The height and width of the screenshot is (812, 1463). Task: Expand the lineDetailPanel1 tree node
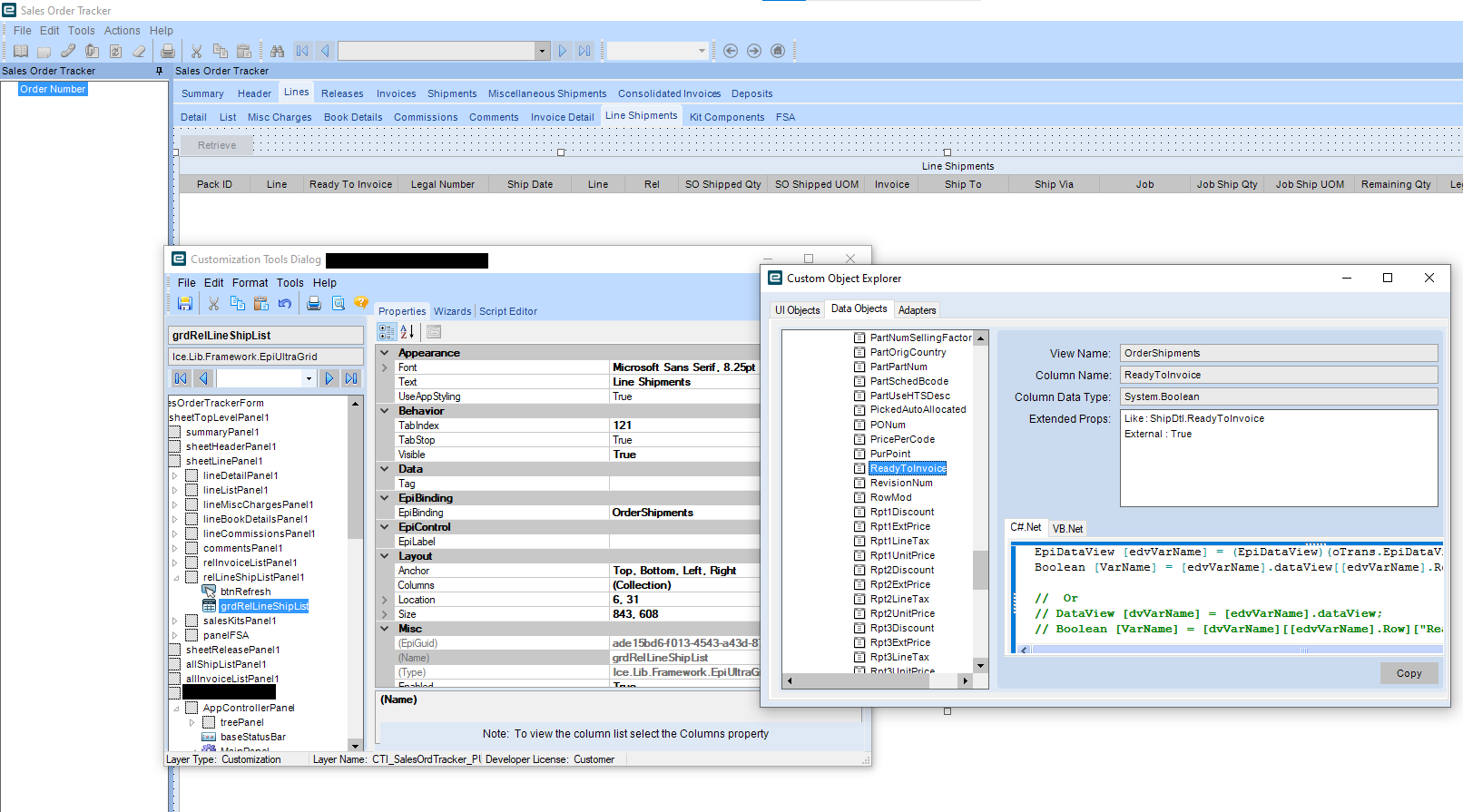(x=175, y=475)
